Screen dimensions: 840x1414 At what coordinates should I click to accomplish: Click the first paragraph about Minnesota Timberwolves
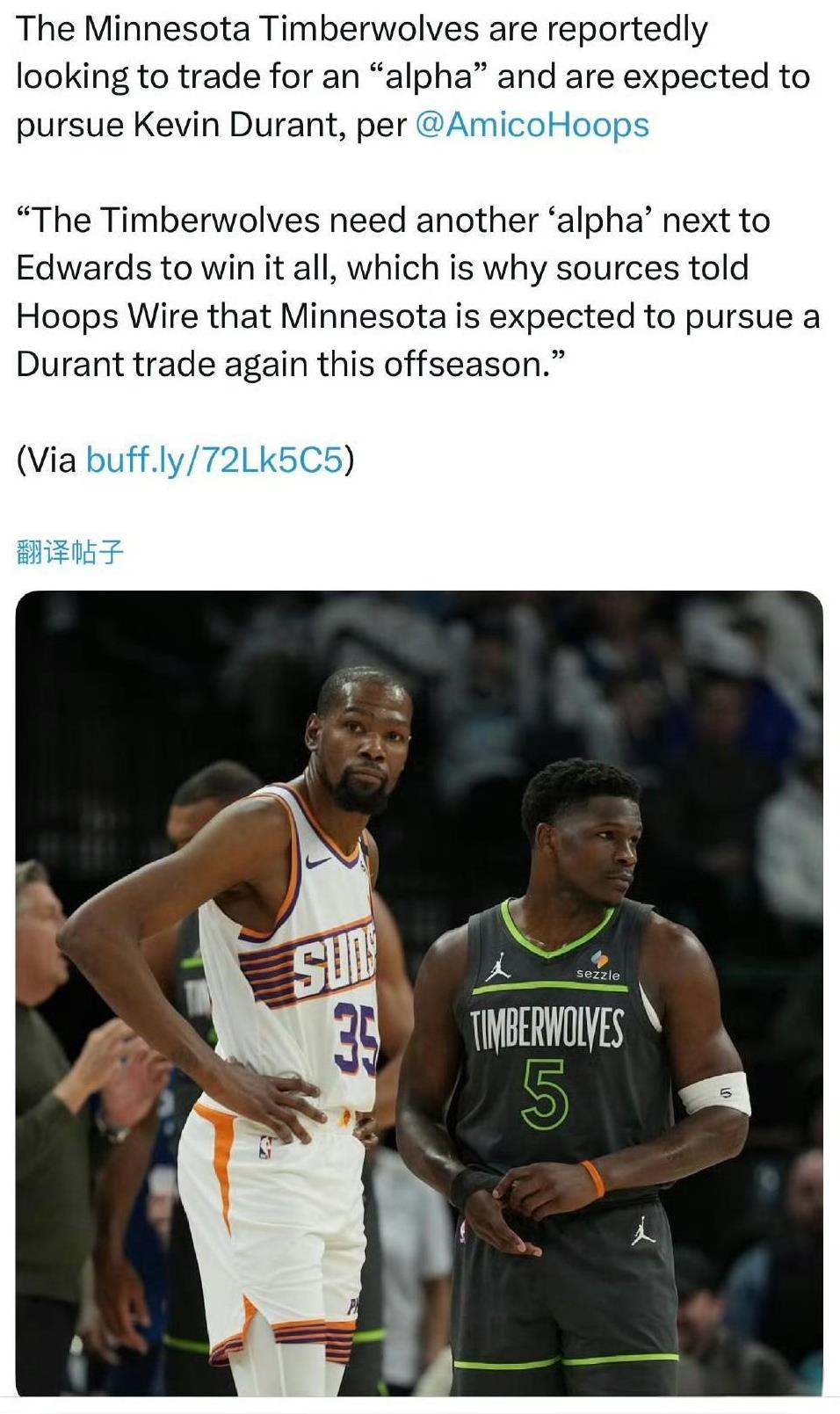(x=413, y=77)
